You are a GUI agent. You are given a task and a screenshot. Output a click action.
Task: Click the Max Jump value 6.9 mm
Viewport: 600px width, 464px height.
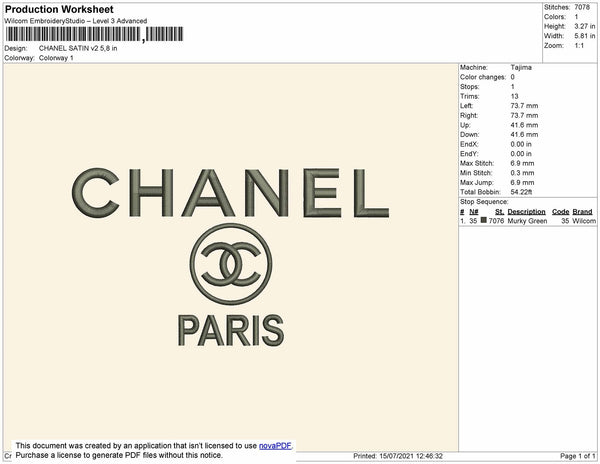click(522, 182)
